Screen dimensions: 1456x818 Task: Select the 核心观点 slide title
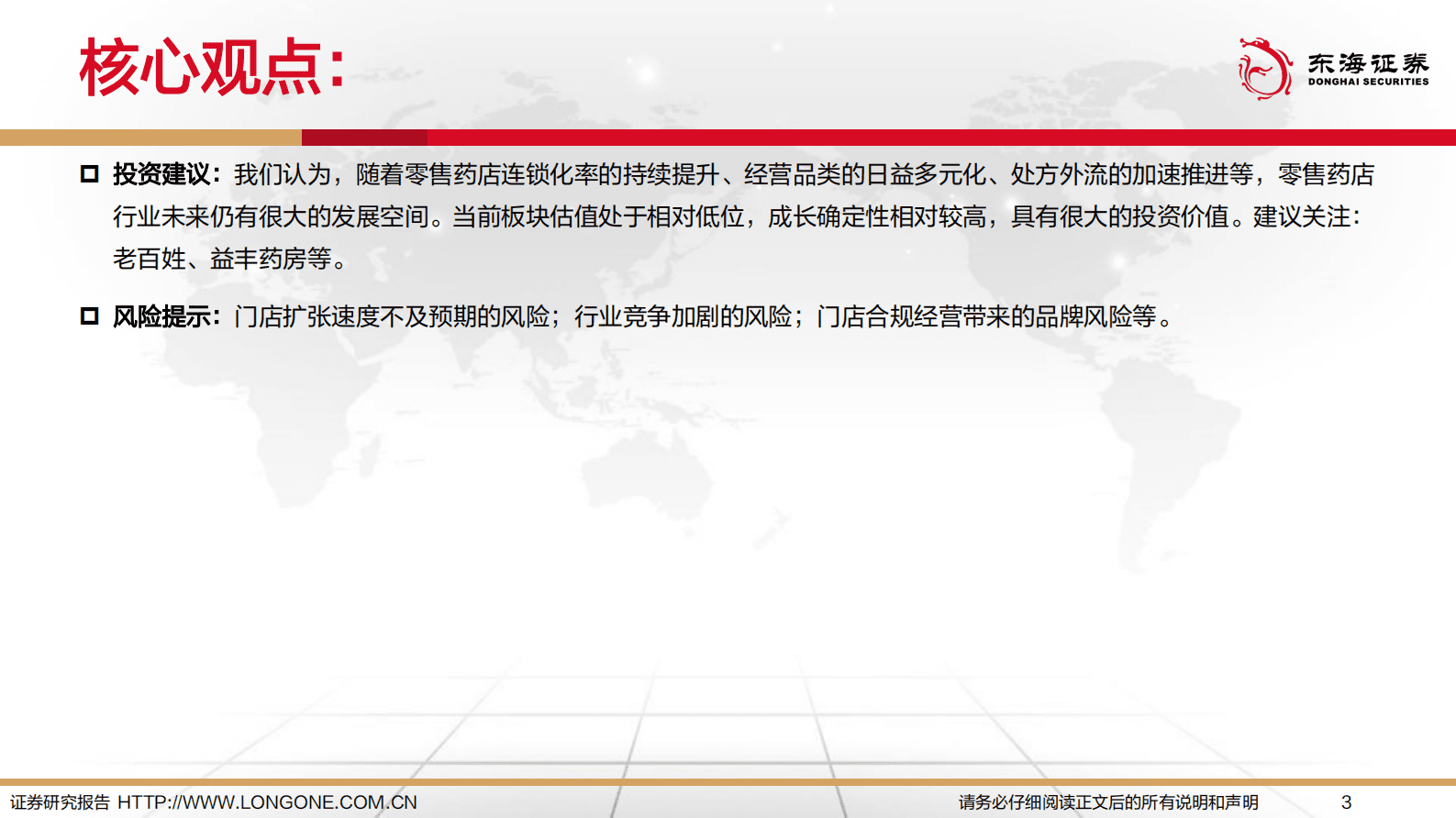coord(212,68)
